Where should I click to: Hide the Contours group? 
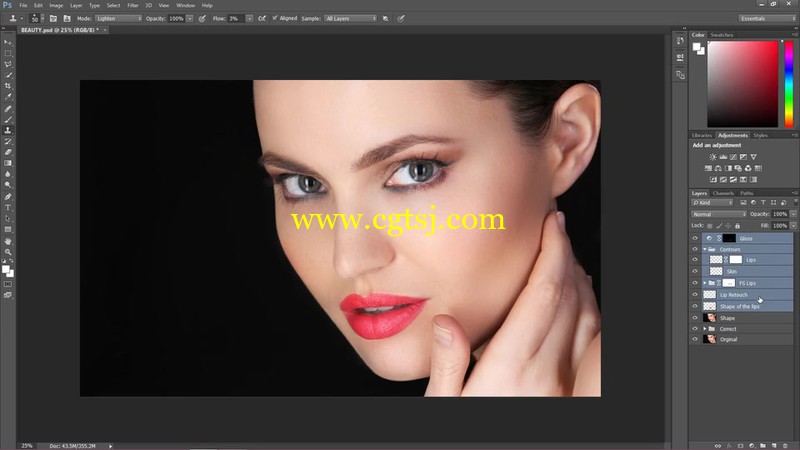(x=695, y=249)
